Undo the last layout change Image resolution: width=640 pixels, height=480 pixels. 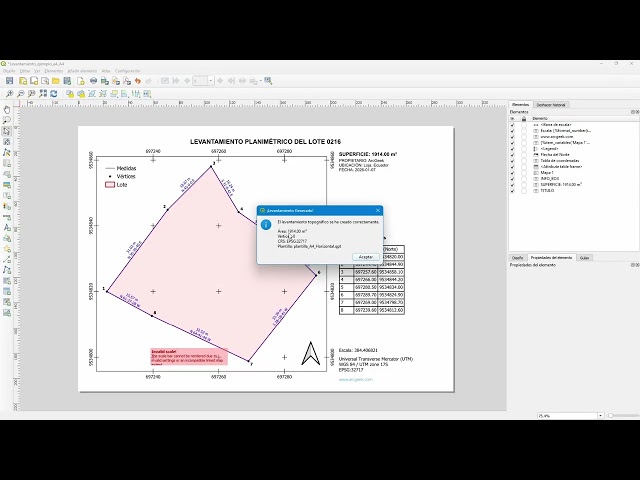[x=138, y=81]
